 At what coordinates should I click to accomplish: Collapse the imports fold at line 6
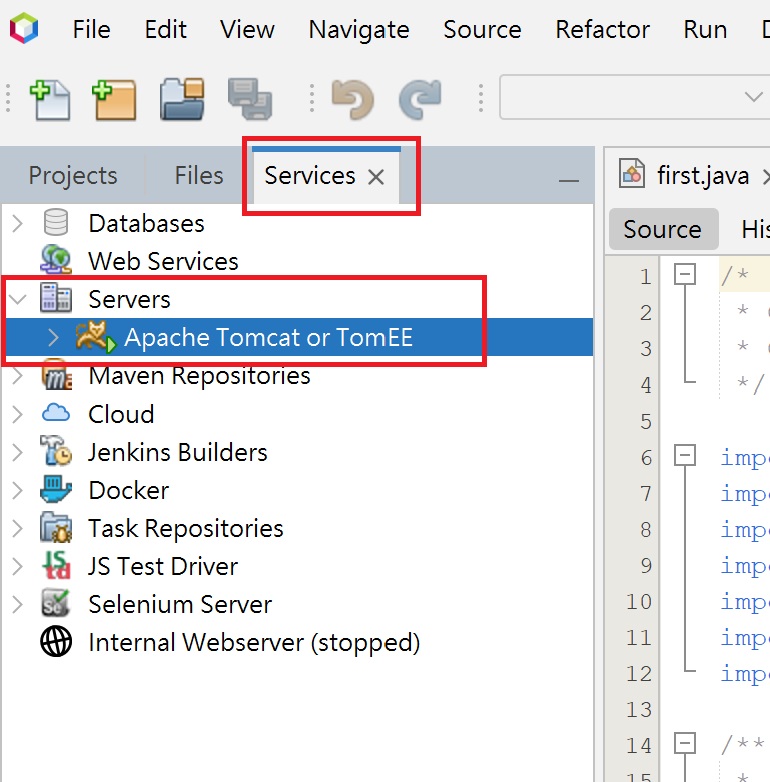[685, 455]
